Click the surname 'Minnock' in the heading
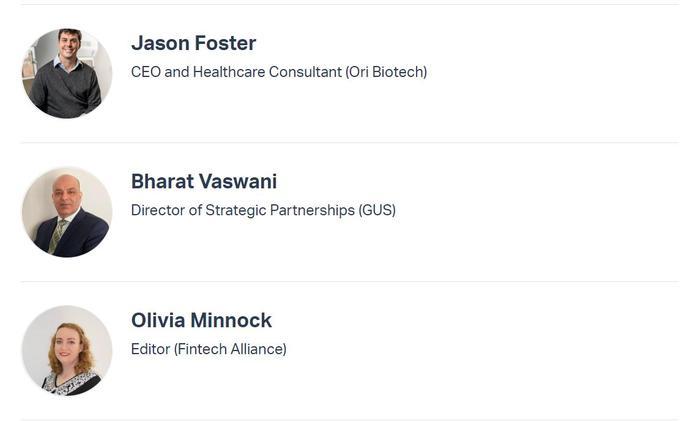700x421 pixels. click(x=231, y=321)
